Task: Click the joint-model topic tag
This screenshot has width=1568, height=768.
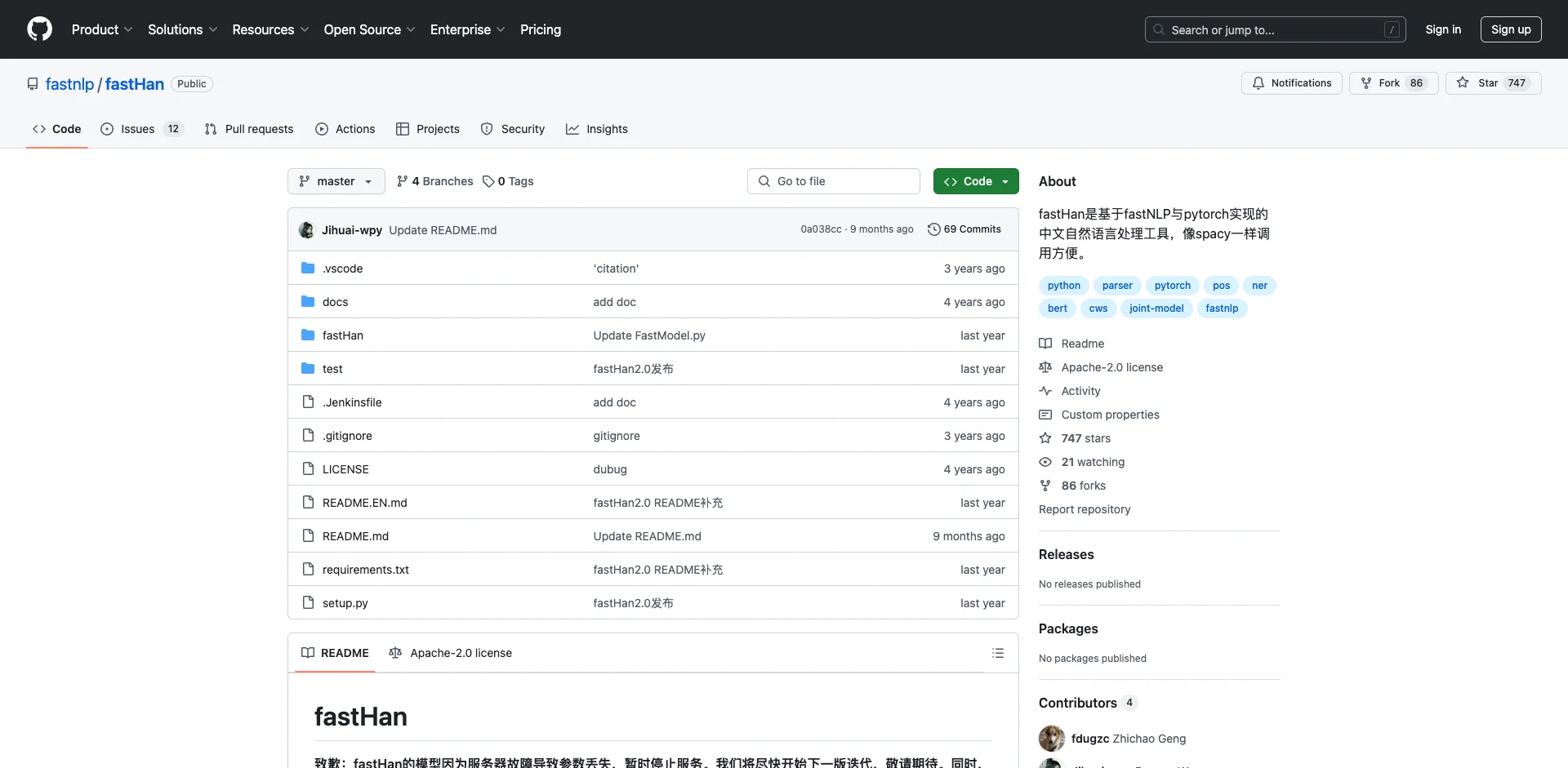Action: click(1156, 309)
